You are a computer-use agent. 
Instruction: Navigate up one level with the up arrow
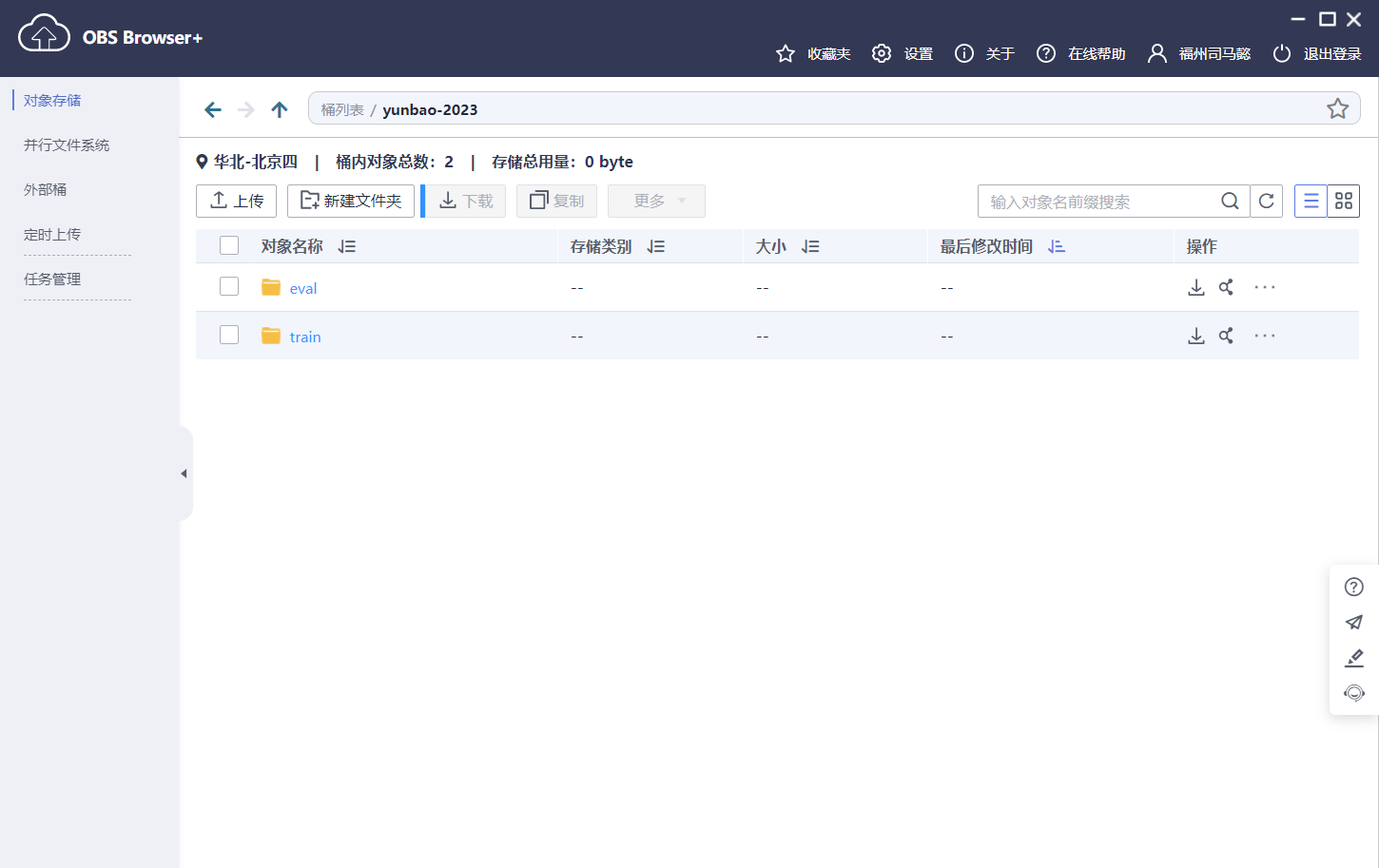tap(279, 108)
